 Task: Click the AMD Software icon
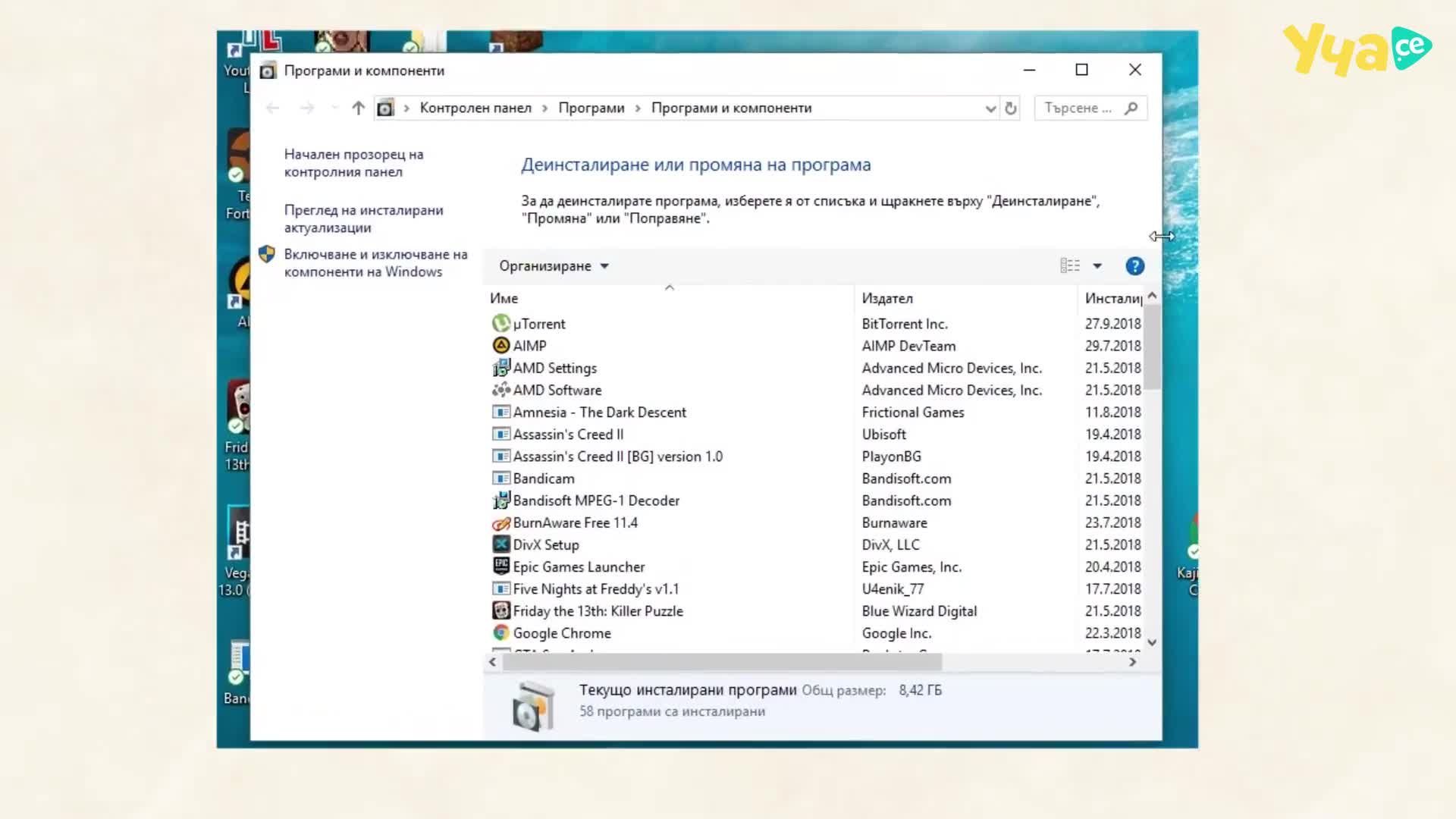coord(500,390)
